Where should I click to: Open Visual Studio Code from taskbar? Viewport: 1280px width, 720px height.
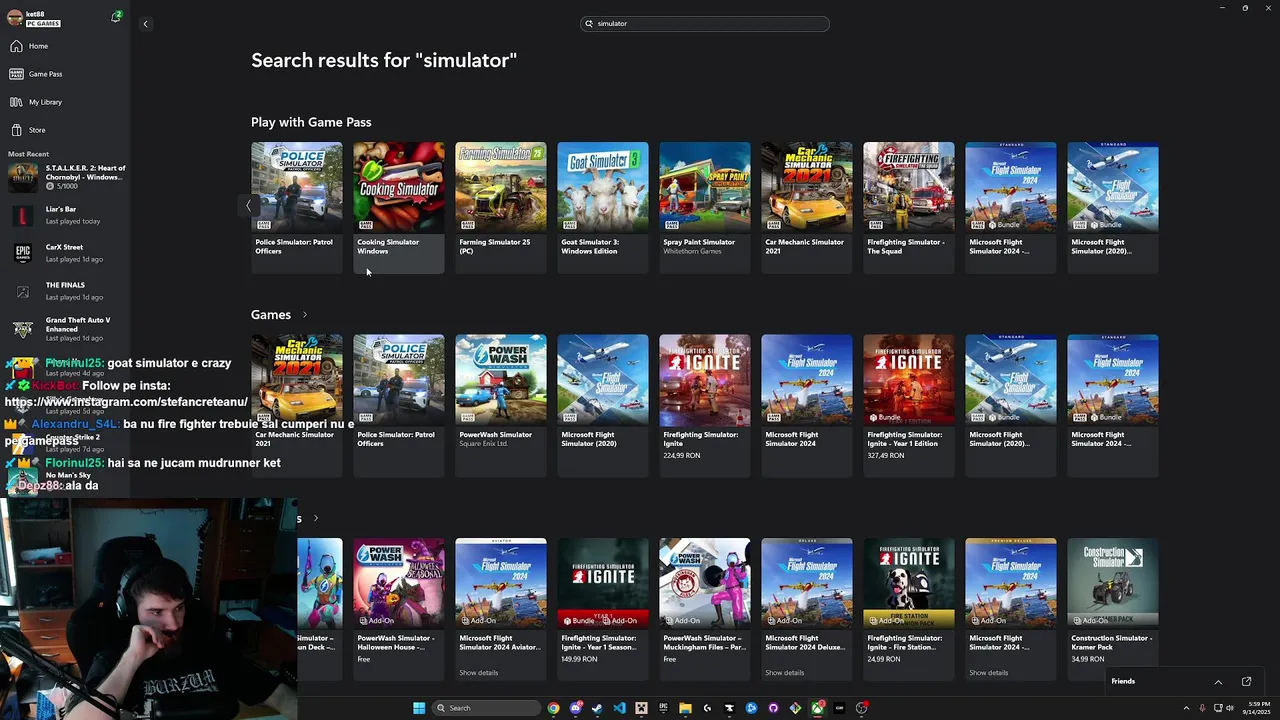click(x=619, y=708)
